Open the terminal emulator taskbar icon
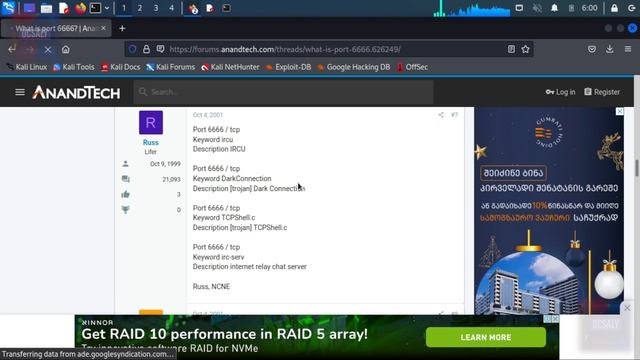Screen dimensions: 640x360 click(x=96, y=8)
